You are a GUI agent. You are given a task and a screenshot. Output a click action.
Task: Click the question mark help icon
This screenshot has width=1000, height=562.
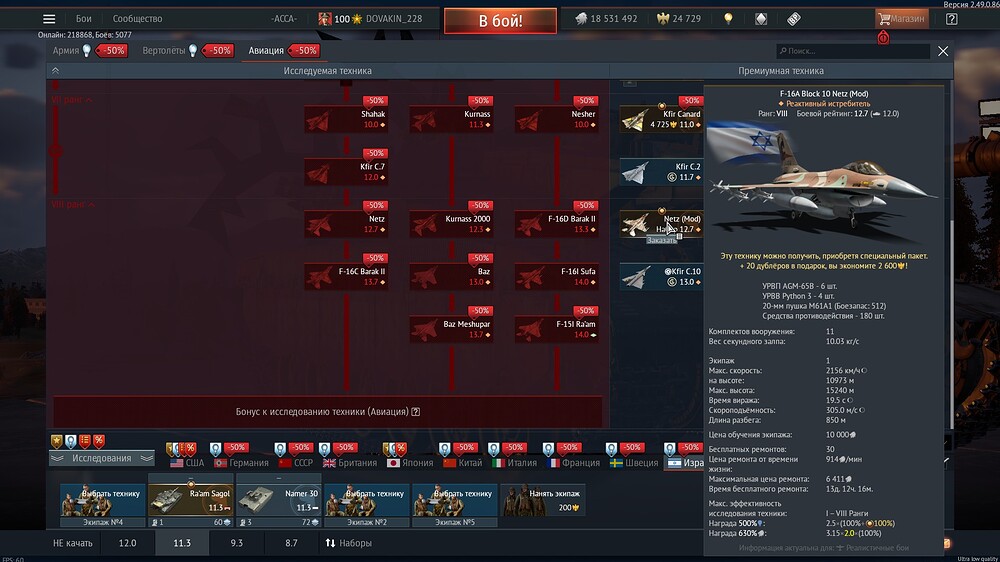click(950, 19)
